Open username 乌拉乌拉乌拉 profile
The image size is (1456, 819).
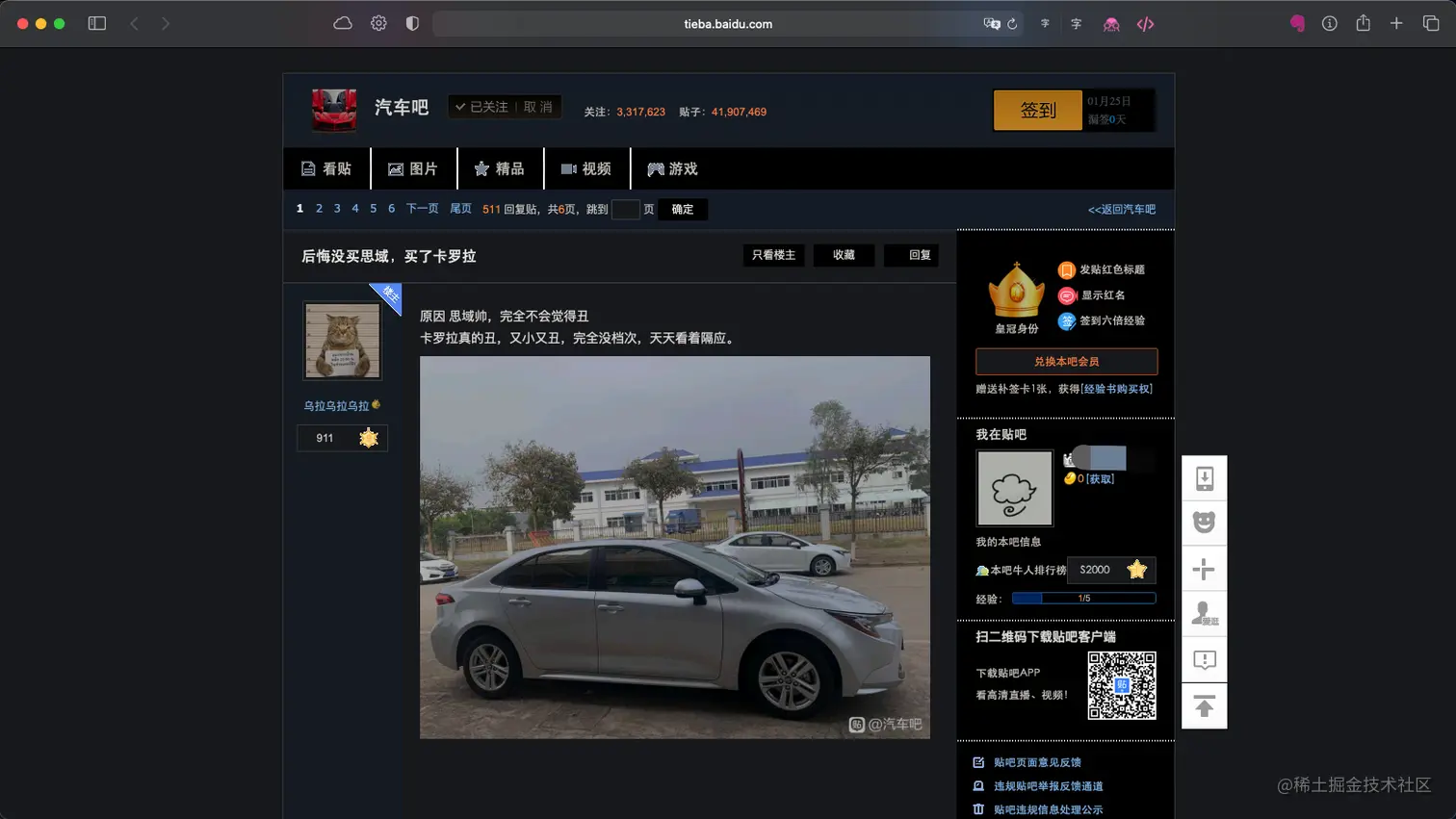[x=336, y=406]
